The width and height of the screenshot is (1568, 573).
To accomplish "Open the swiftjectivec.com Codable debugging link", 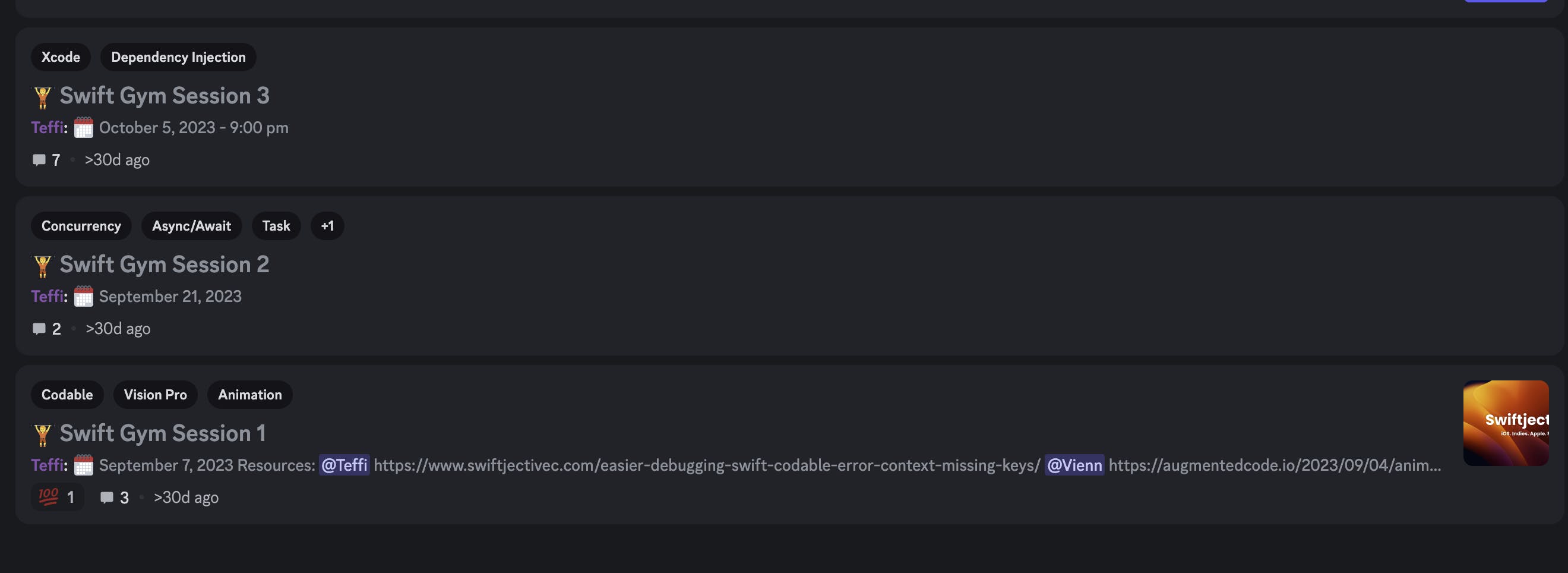I will [707, 465].
